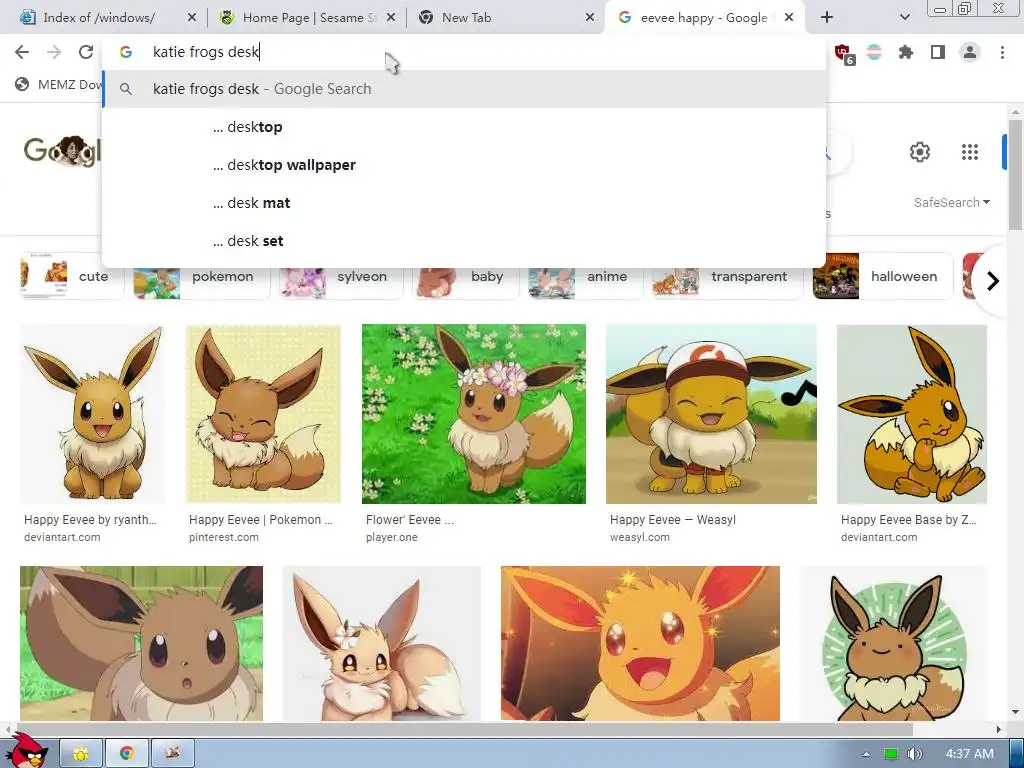The image size is (1024, 768).
Task: Click the 4:37 AM taskbar clock
Action: (x=969, y=754)
